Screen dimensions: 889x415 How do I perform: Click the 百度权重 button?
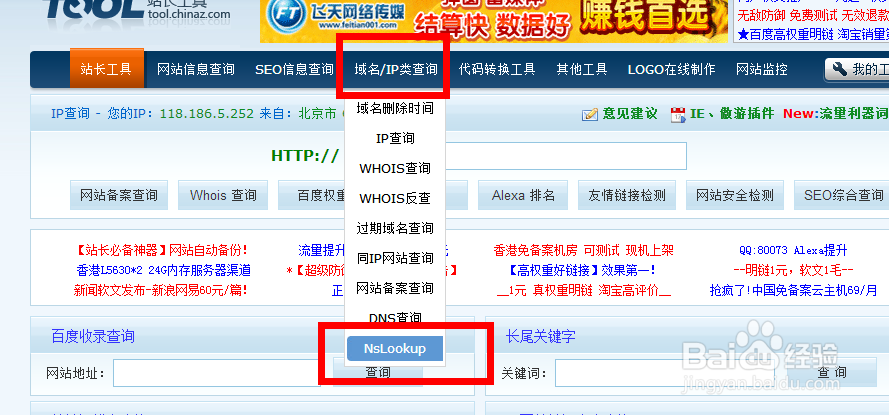[312, 196]
